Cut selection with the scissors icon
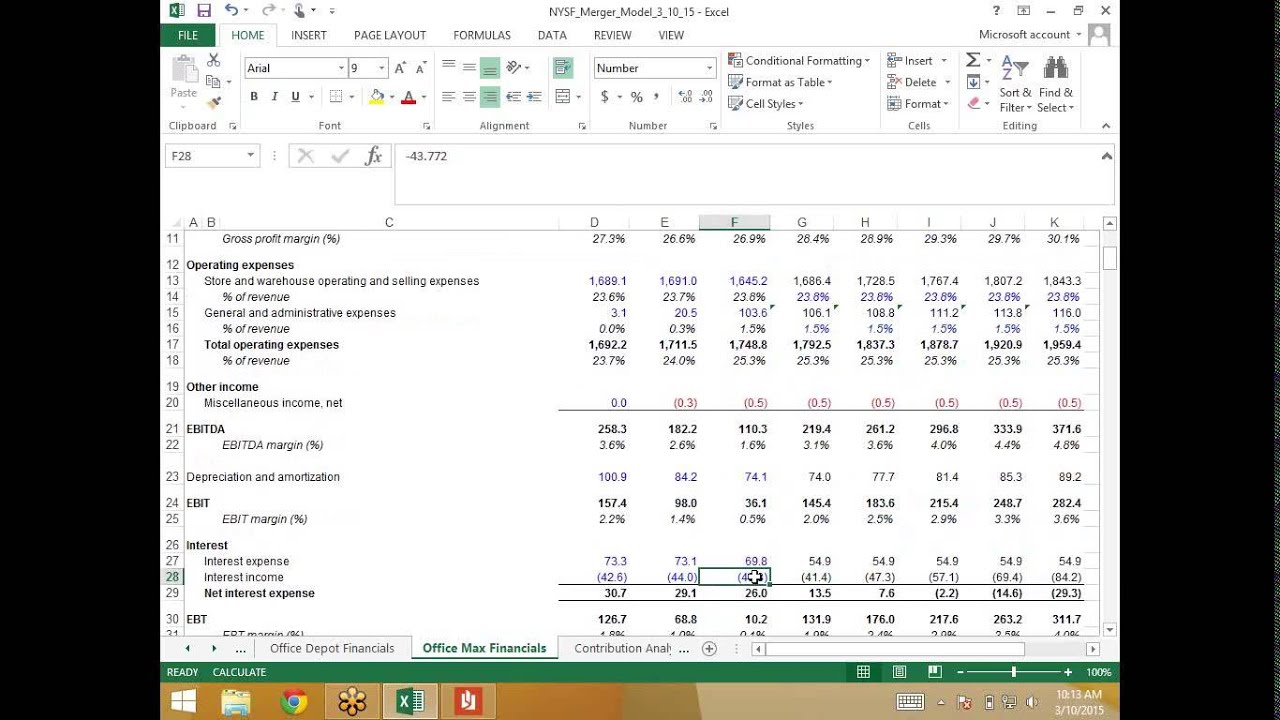 pyautogui.click(x=213, y=61)
